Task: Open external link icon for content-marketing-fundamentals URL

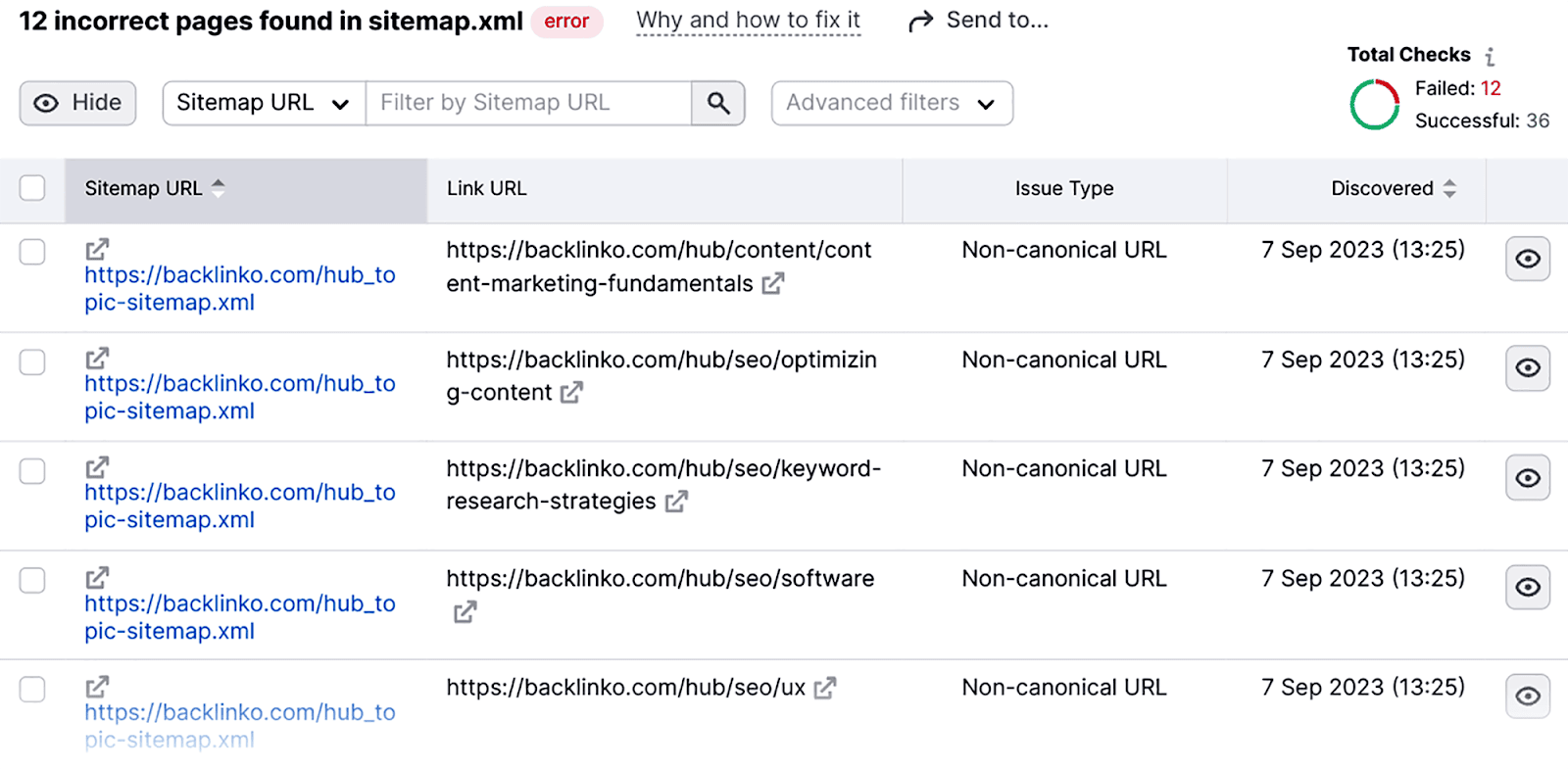Action: click(x=773, y=284)
